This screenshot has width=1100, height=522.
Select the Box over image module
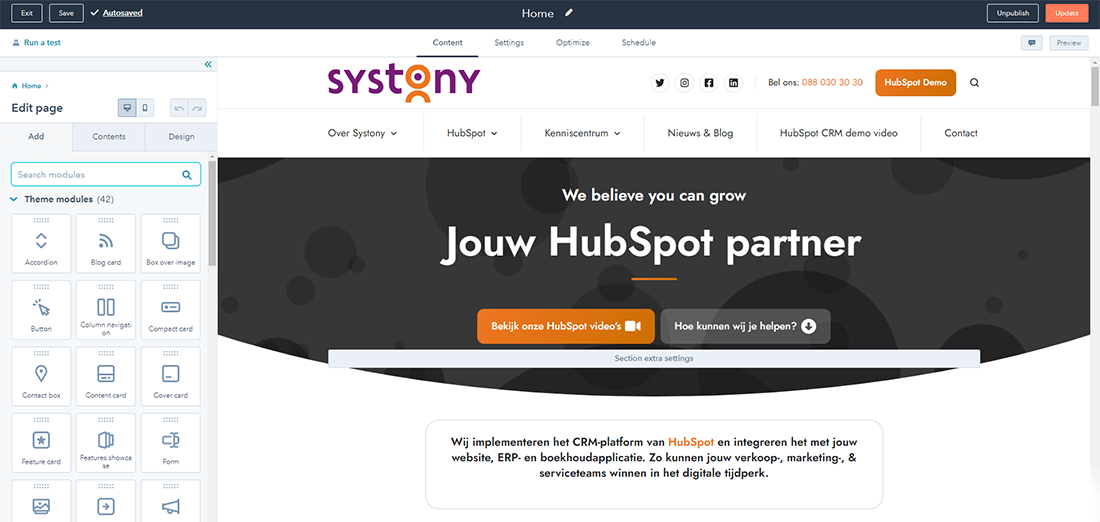click(170, 243)
